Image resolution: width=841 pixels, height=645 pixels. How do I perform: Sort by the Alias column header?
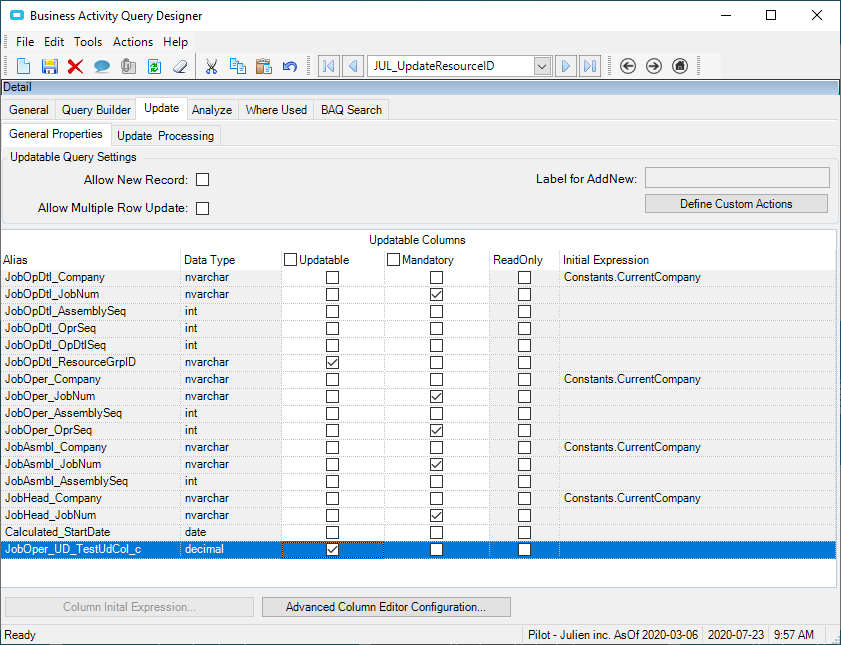click(x=91, y=260)
